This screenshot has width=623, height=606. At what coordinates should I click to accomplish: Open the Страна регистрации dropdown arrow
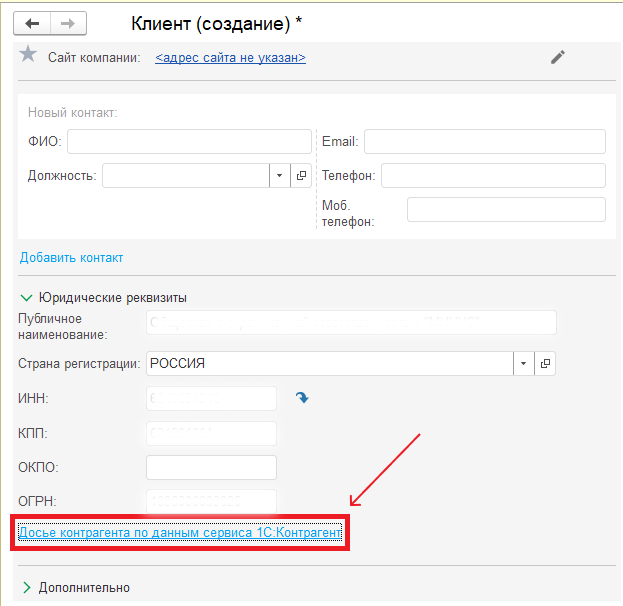coord(523,363)
